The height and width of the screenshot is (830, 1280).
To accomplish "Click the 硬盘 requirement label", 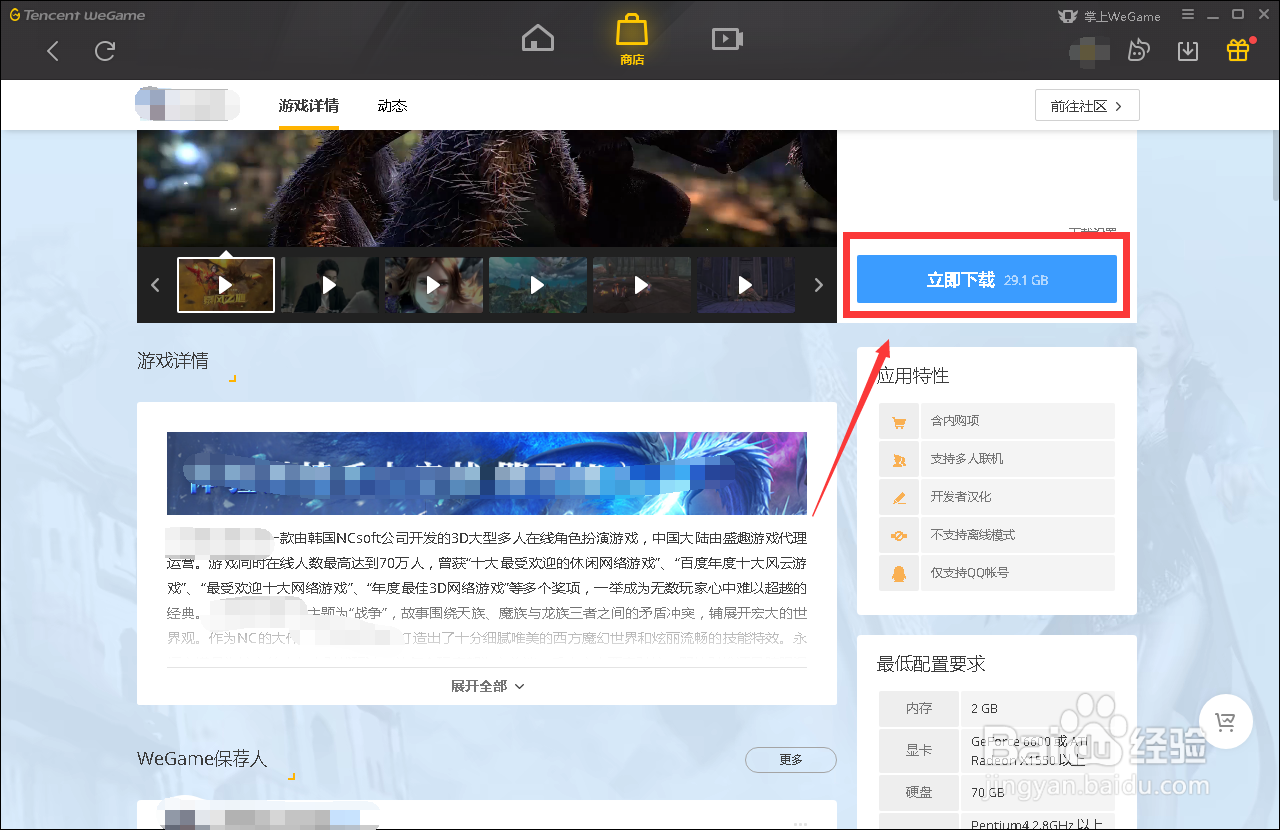I will (x=919, y=792).
